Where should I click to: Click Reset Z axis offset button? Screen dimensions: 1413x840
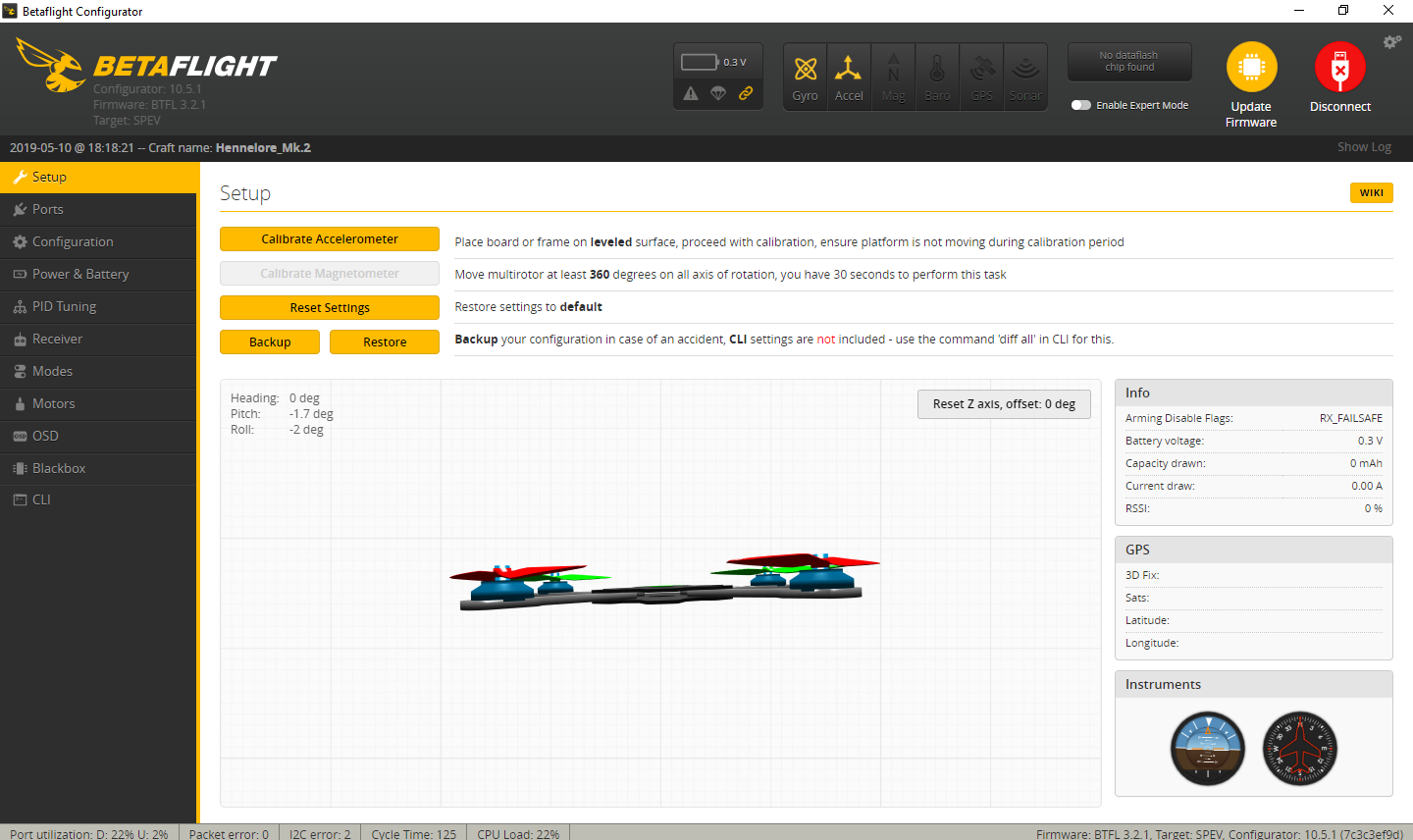pyautogui.click(x=1004, y=403)
